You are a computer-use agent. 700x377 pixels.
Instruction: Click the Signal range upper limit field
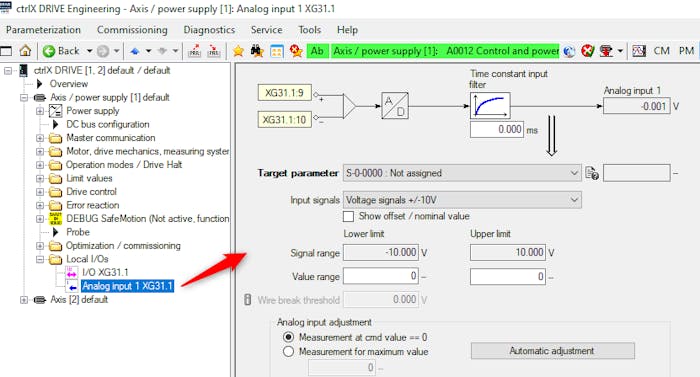click(508, 252)
